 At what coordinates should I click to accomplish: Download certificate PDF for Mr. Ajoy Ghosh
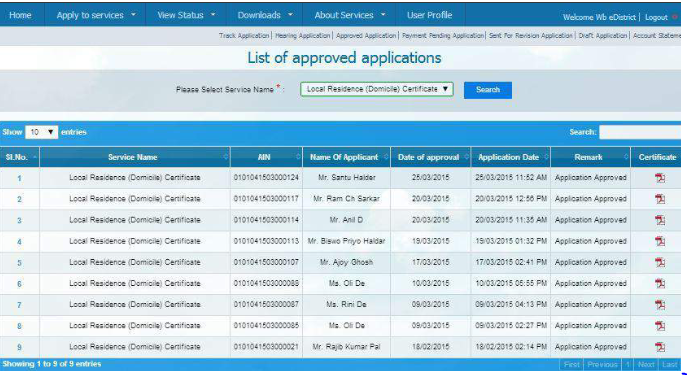point(660,262)
